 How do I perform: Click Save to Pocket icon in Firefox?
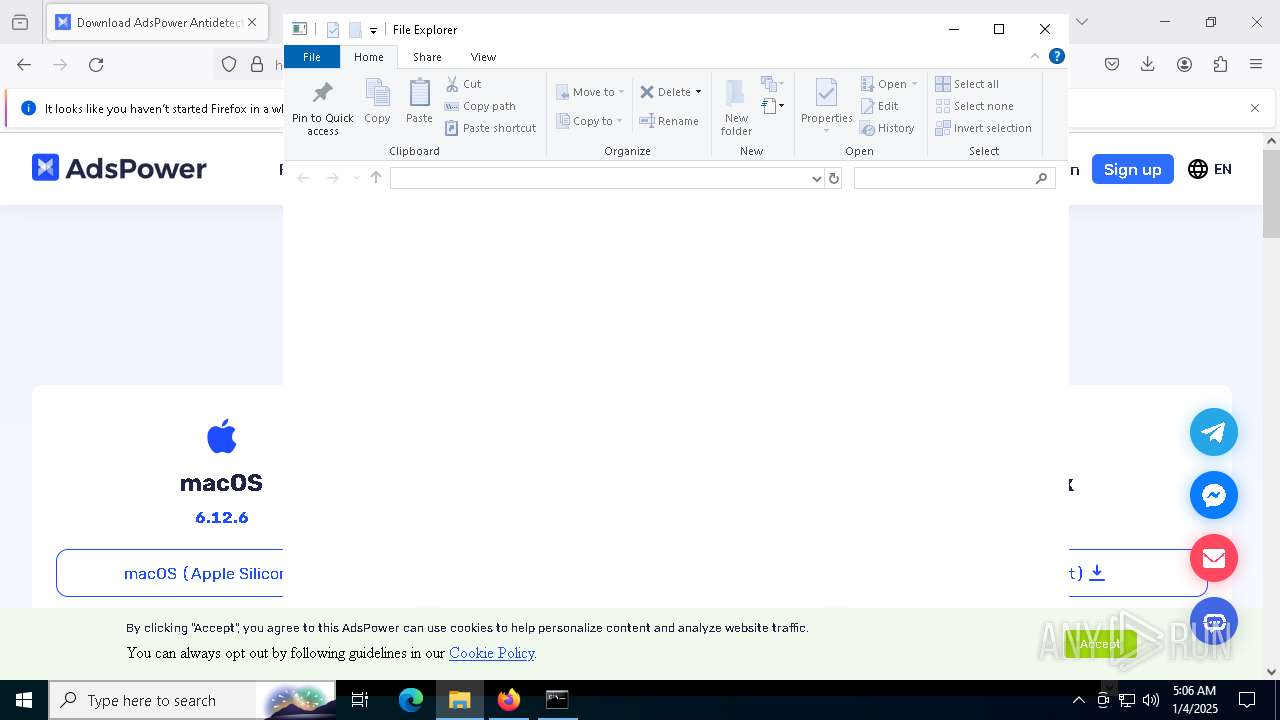(x=1112, y=65)
